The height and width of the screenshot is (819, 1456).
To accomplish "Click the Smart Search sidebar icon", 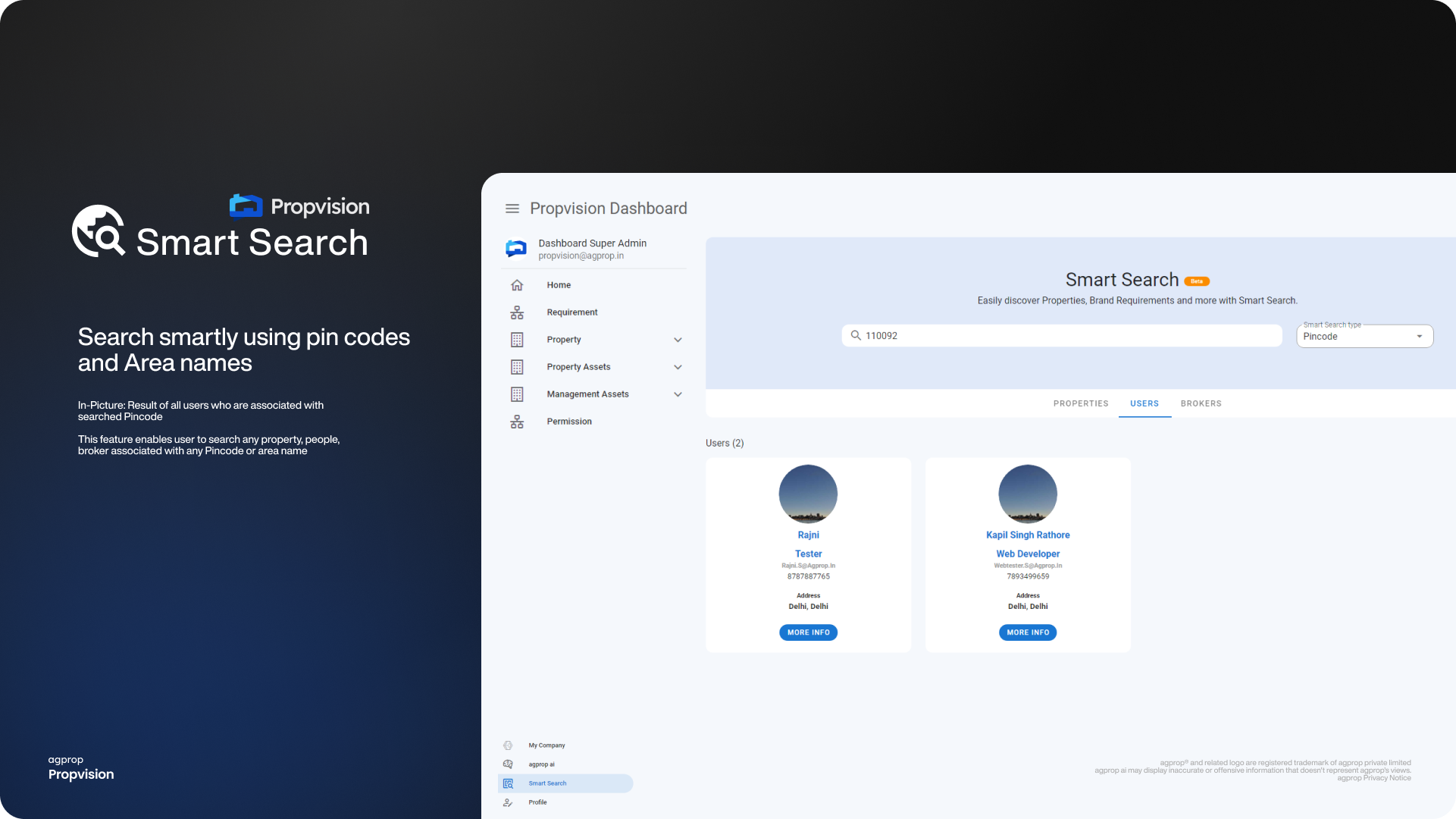I will [508, 783].
